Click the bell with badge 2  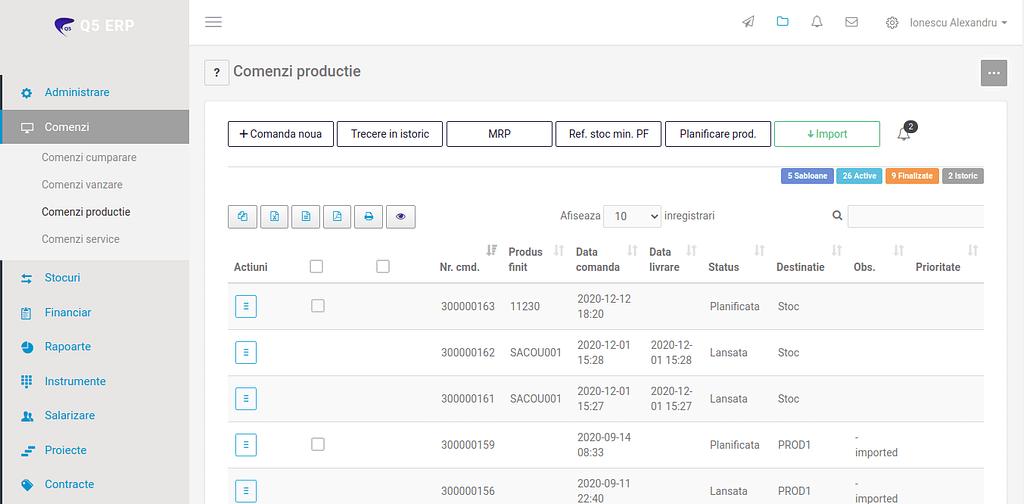(904, 133)
